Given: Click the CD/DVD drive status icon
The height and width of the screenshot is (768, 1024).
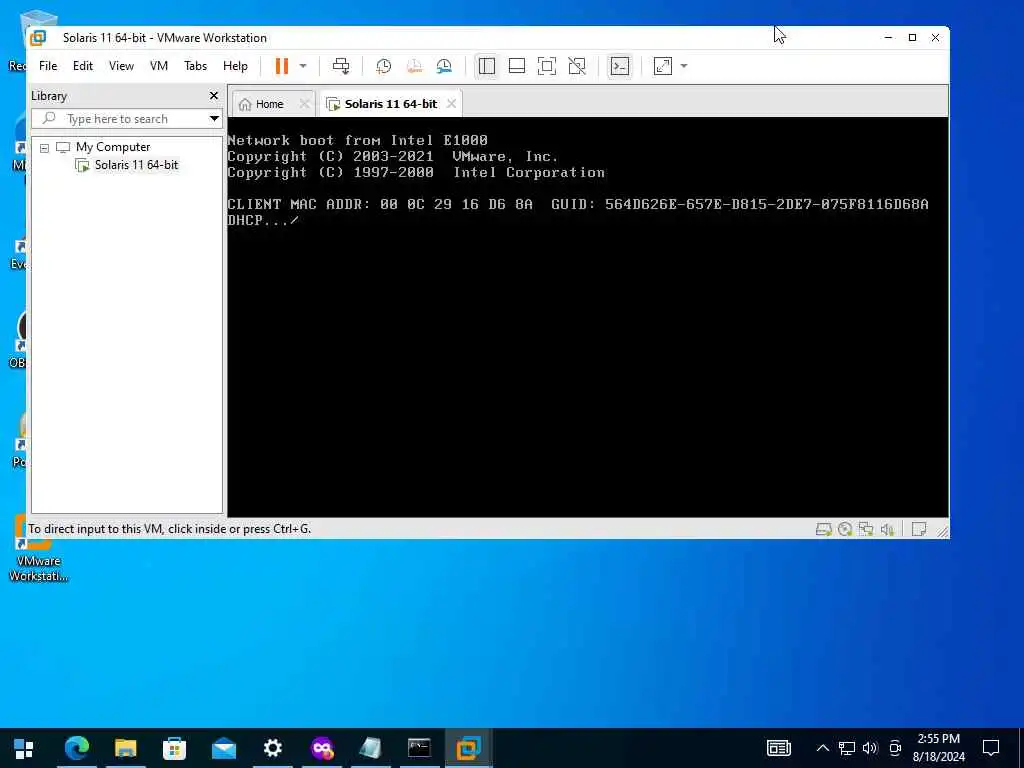Looking at the screenshot, I should 845,529.
